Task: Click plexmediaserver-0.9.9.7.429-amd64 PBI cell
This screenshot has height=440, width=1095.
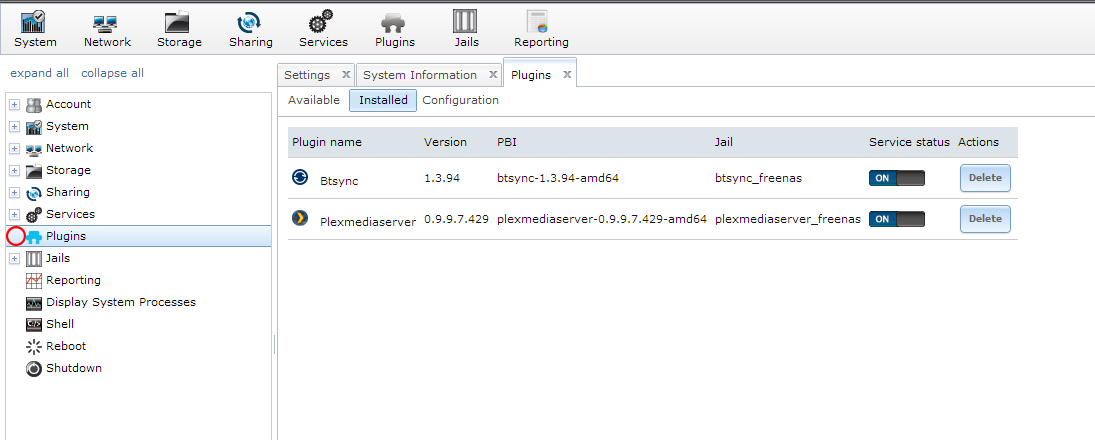Action: point(602,219)
